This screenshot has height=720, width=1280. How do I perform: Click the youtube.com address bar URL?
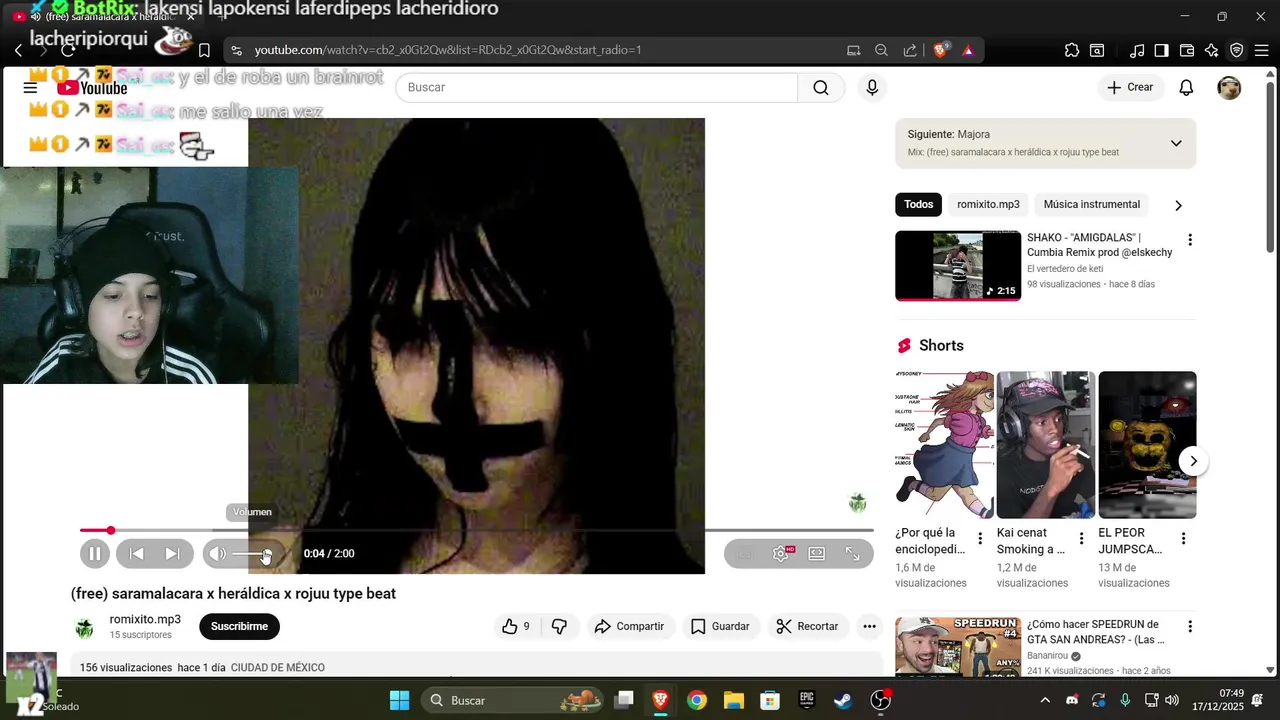pyautogui.click(x=448, y=50)
